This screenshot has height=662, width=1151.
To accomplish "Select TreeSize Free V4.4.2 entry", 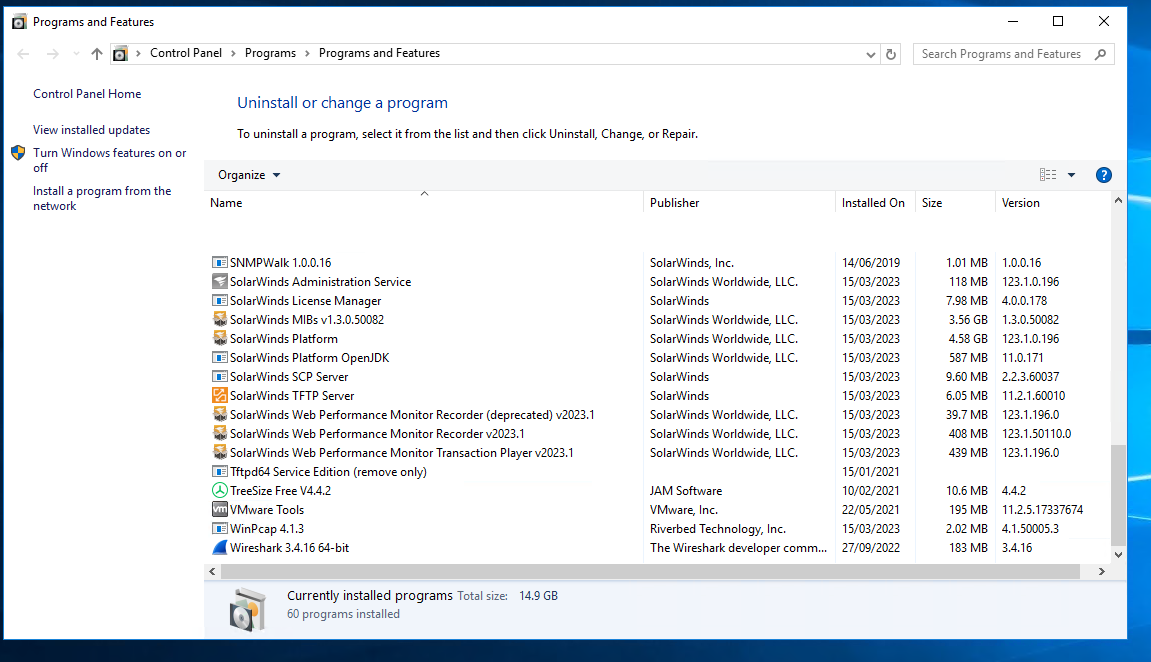I will pyautogui.click(x=658, y=491).
